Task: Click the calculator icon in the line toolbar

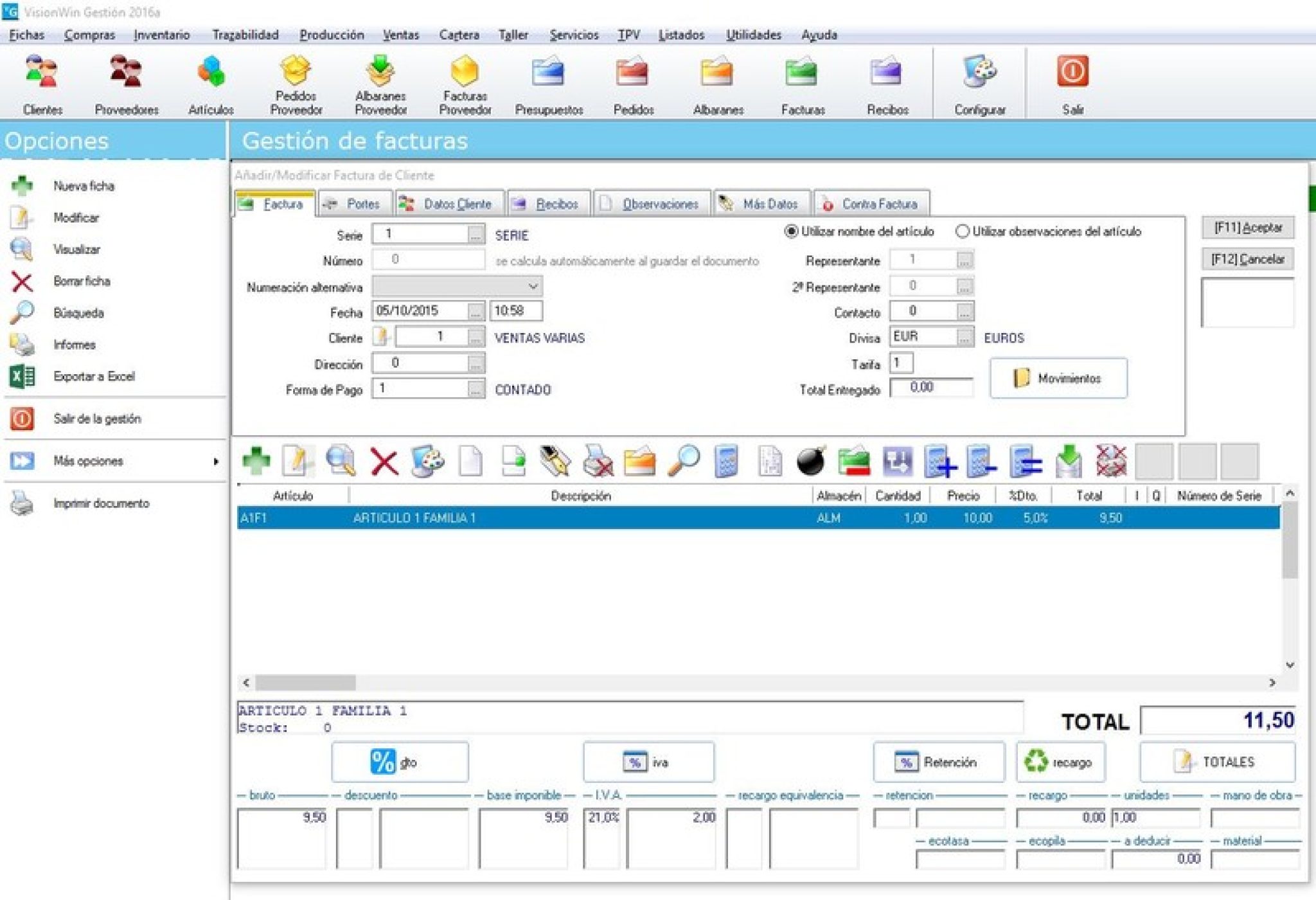Action: coord(726,461)
